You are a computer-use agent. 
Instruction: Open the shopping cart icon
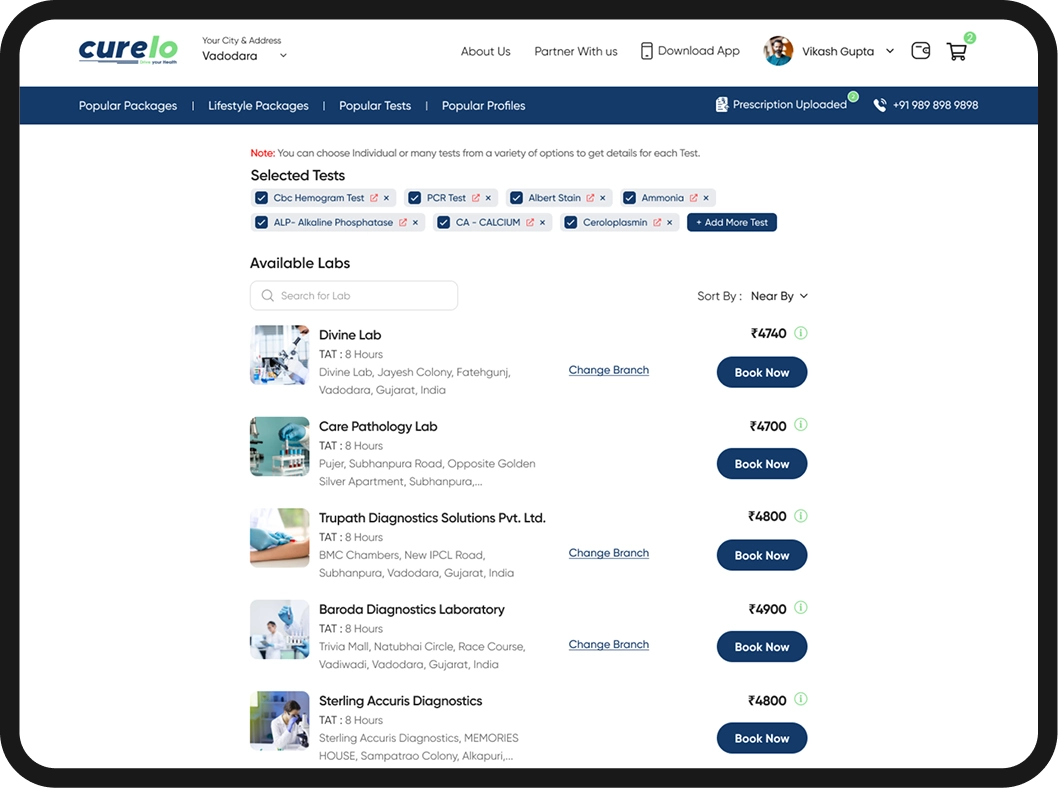click(x=957, y=52)
